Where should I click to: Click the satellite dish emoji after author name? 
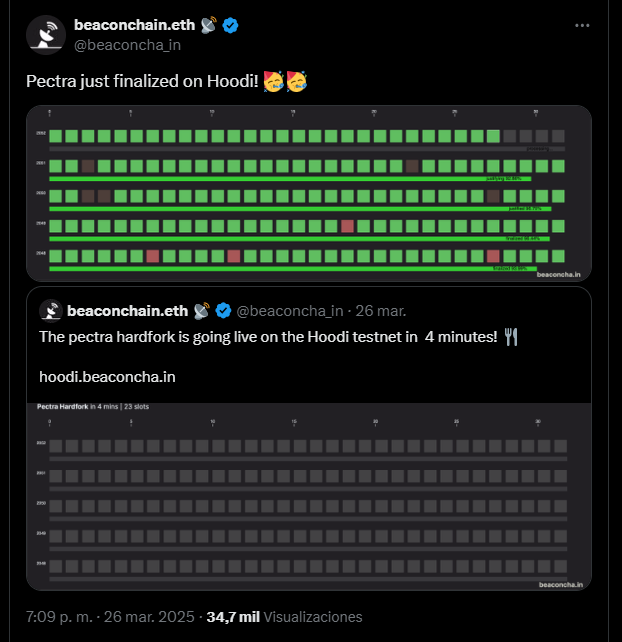(208, 25)
